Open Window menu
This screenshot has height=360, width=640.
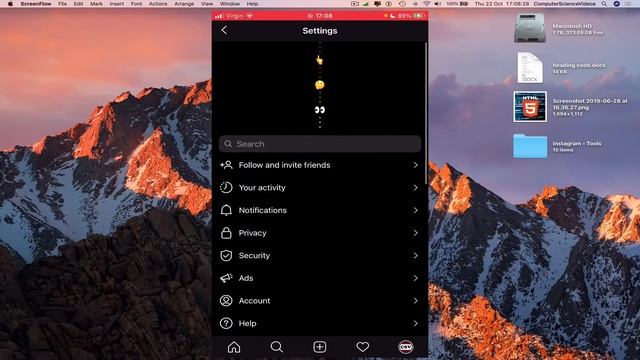coord(230,4)
